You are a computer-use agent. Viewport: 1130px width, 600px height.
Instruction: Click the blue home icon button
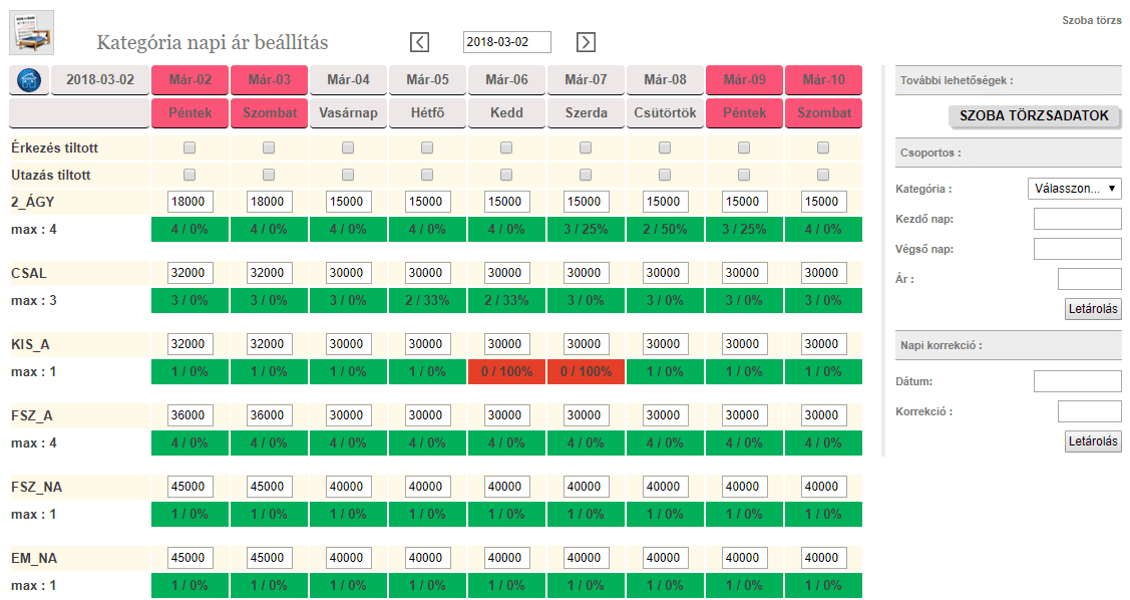pos(29,80)
